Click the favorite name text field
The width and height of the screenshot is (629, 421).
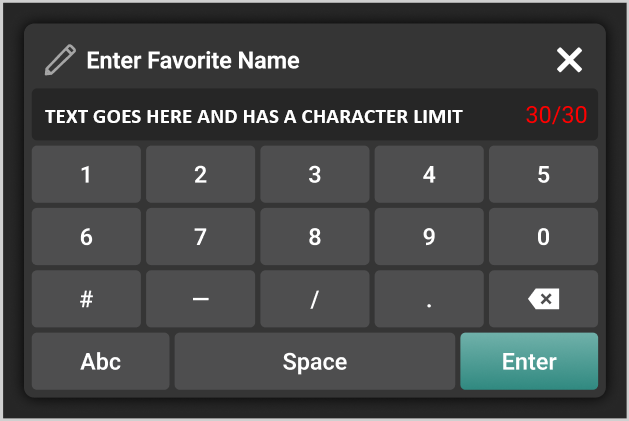[280, 116]
